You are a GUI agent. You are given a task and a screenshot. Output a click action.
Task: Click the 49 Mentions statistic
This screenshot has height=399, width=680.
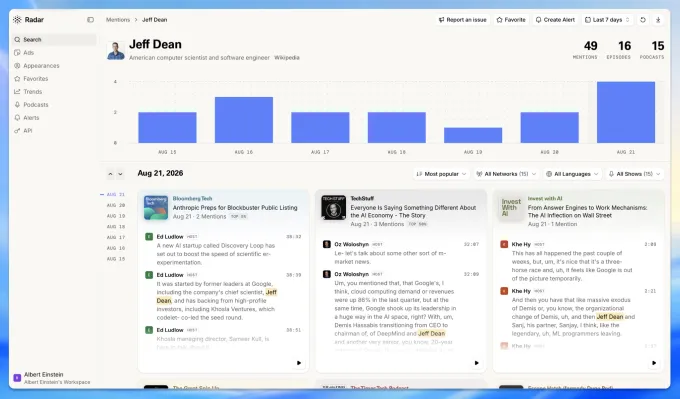585,50
